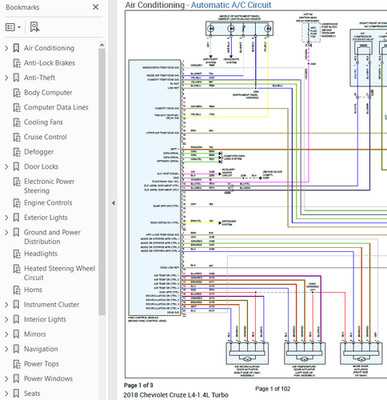This screenshot has height=400, width=387.
Task: Open the Exterior Lights bookmark
Action: (x=46, y=218)
